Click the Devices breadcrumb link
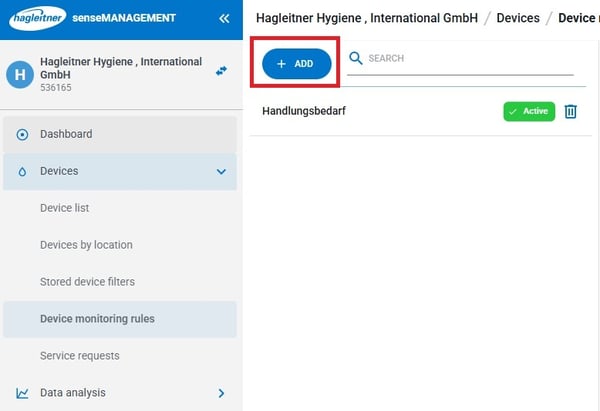This screenshot has height=411, width=600. (x=518, y=18)
